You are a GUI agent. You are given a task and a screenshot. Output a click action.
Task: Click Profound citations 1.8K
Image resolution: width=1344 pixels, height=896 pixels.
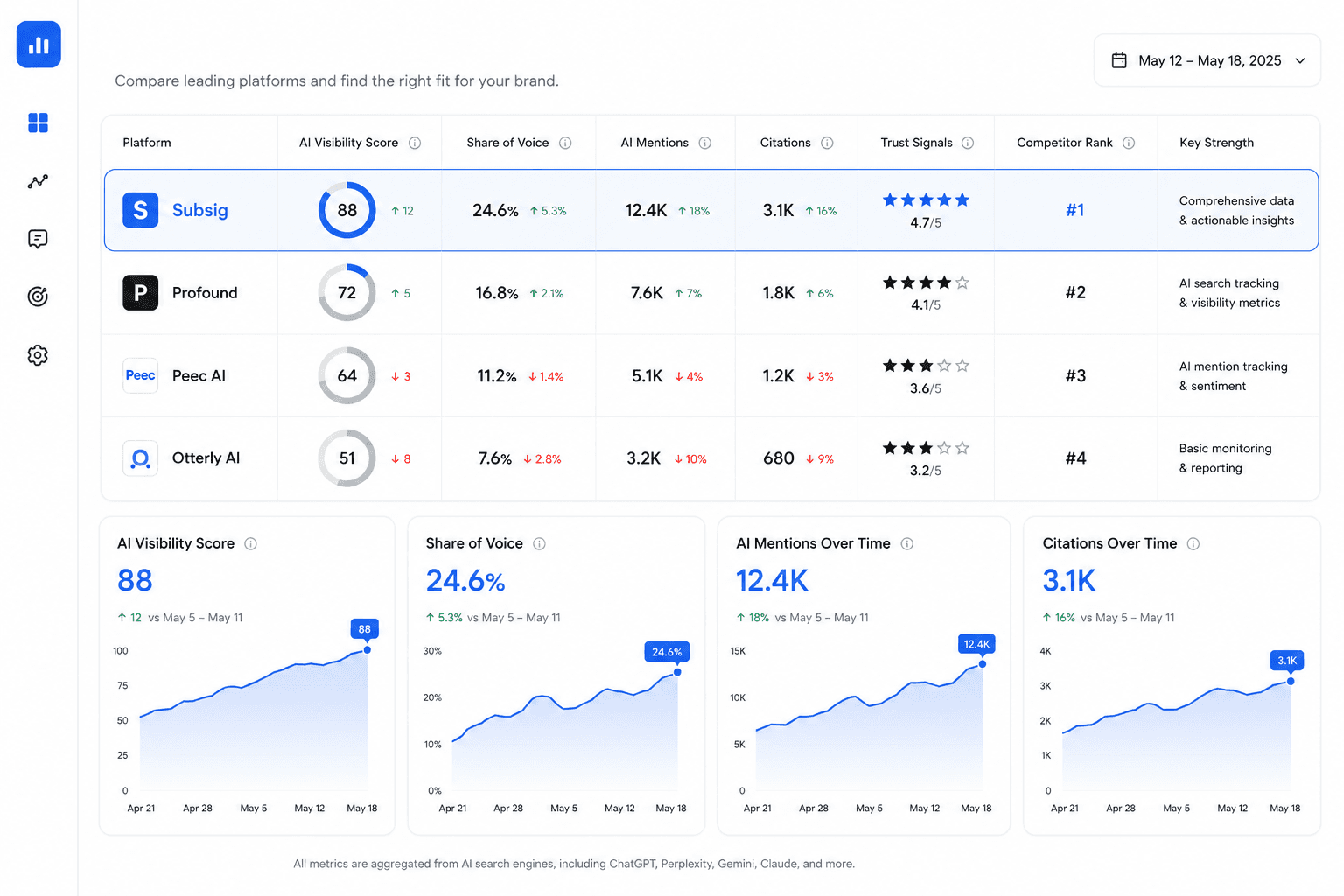point(779,293)
